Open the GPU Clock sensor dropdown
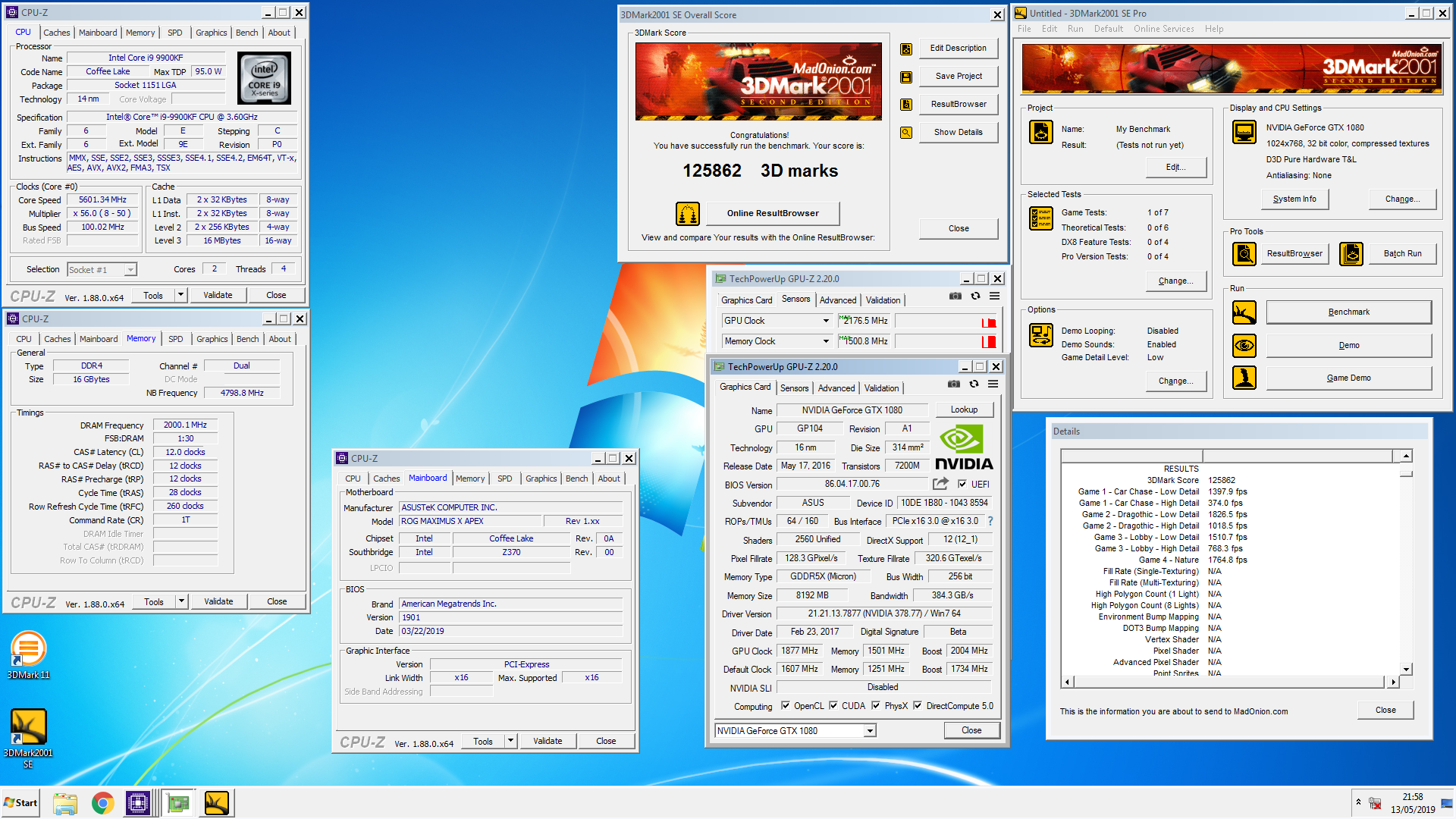 point(826,322)
